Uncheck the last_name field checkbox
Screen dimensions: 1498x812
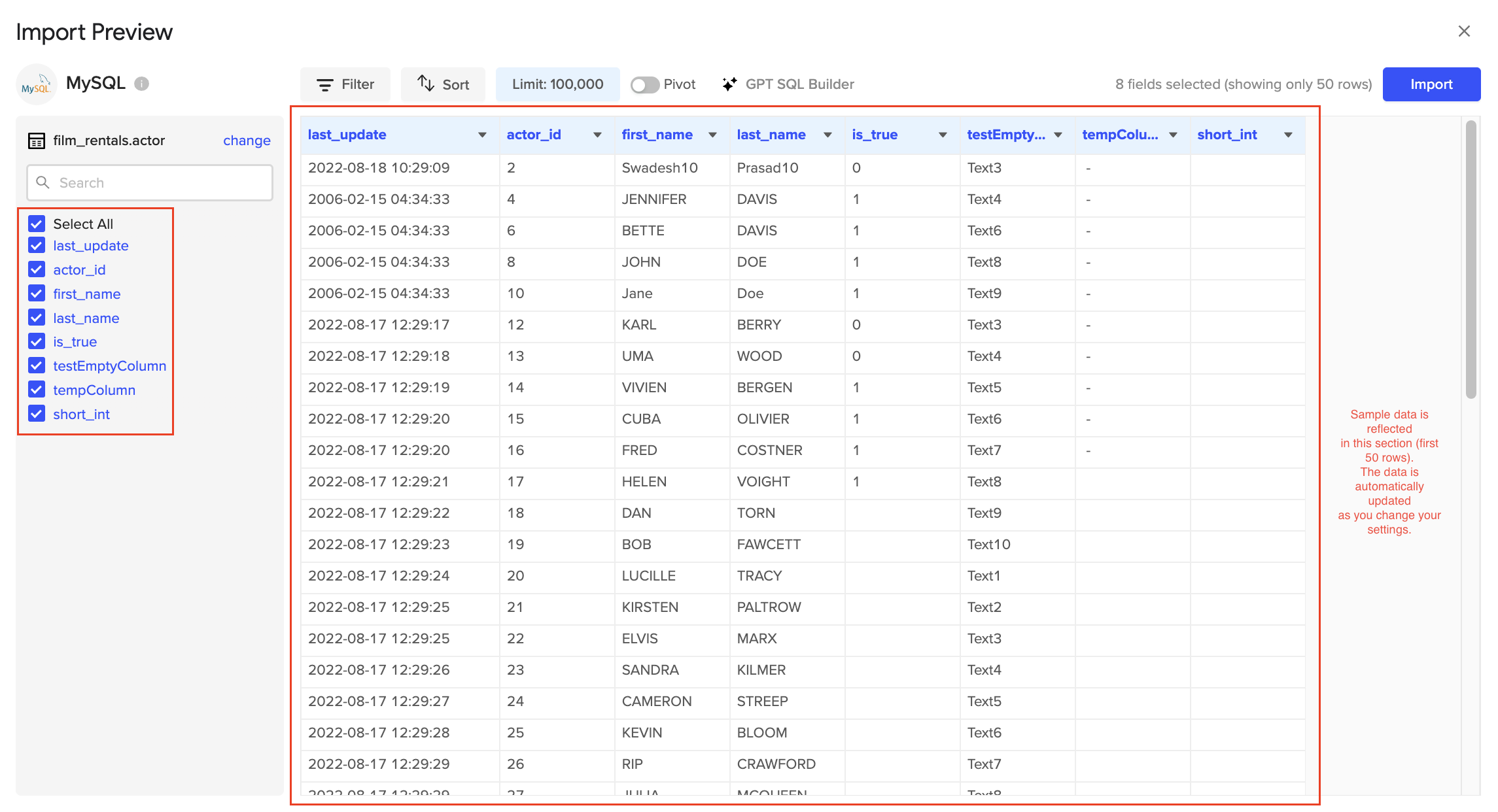tap(37, 318)
